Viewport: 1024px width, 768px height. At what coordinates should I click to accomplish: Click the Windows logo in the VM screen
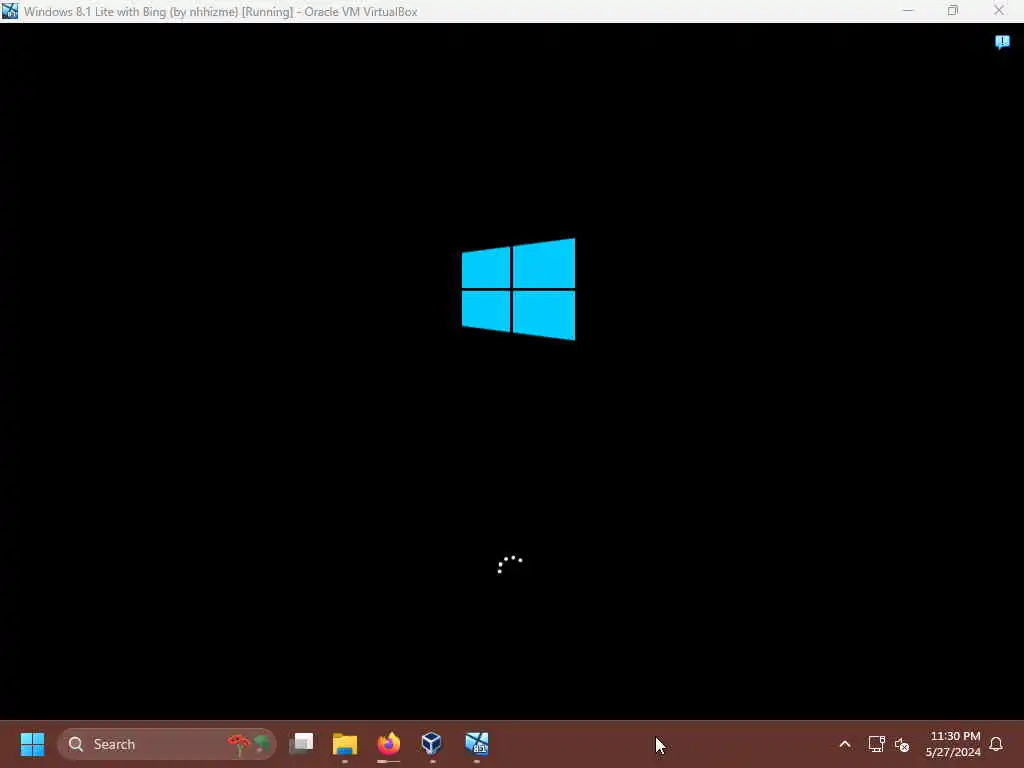click(519, 289)
